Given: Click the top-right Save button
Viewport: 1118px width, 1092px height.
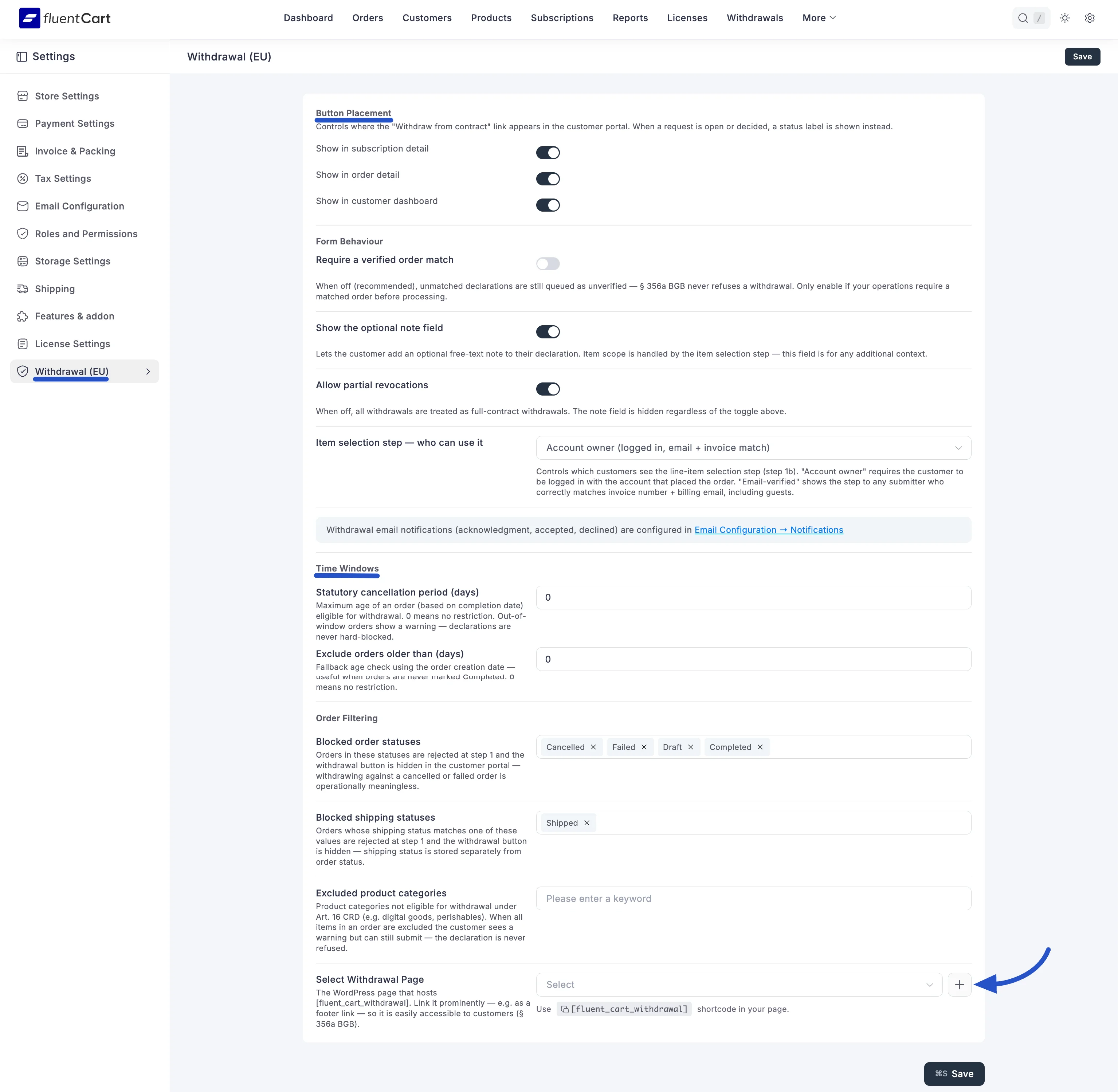Looking at the screenshot, I should [x=1082, y=57].
